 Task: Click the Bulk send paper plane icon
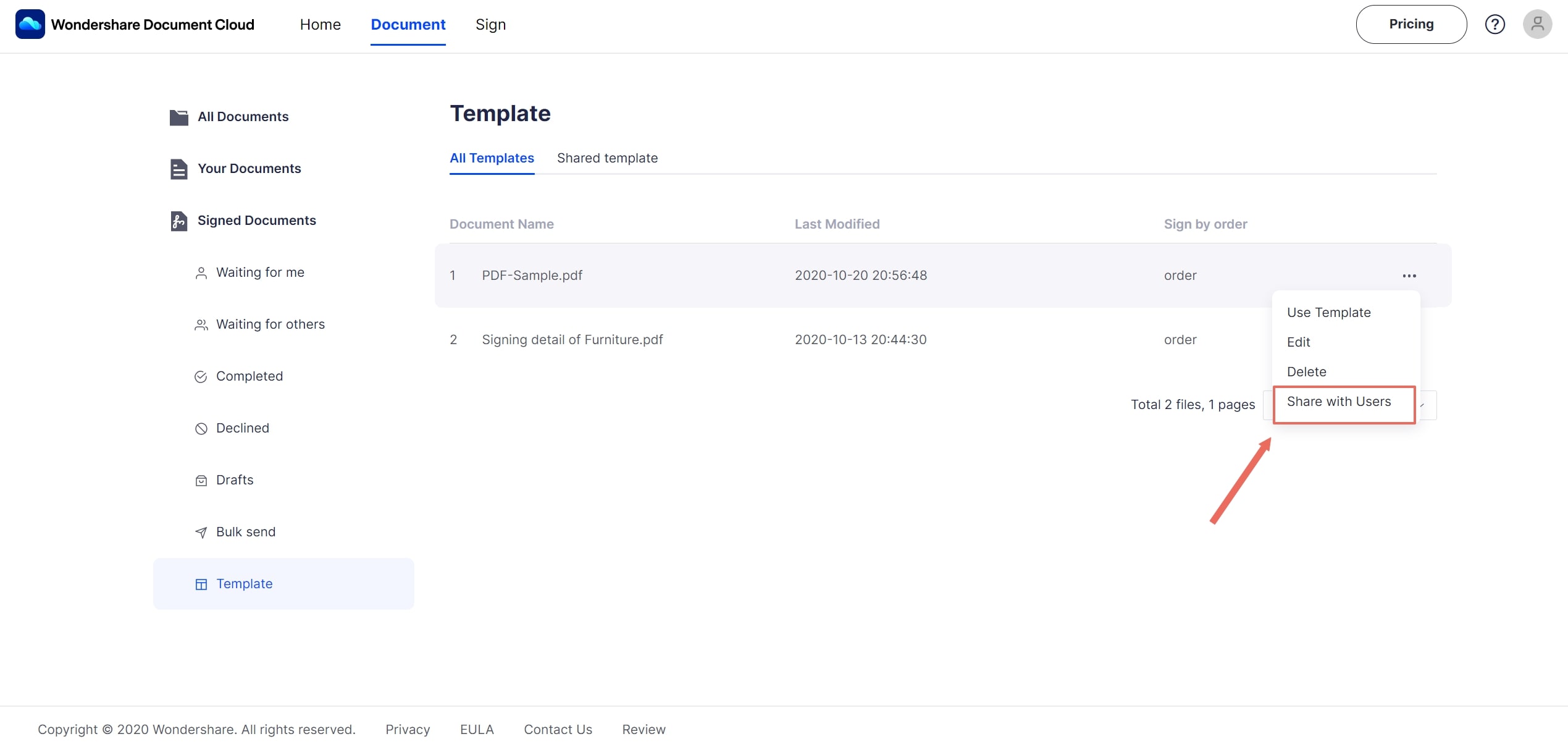(201, 533)
